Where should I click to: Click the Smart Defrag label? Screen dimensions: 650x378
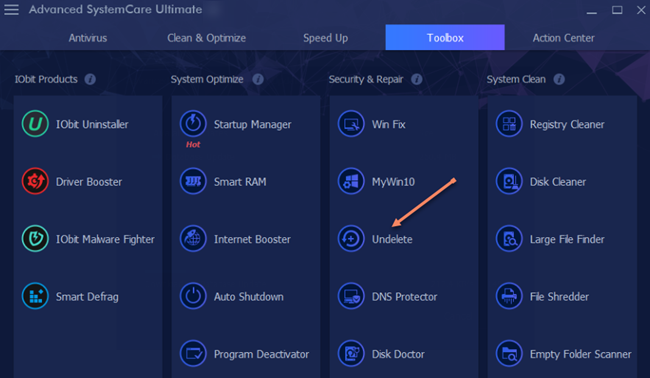87,297
